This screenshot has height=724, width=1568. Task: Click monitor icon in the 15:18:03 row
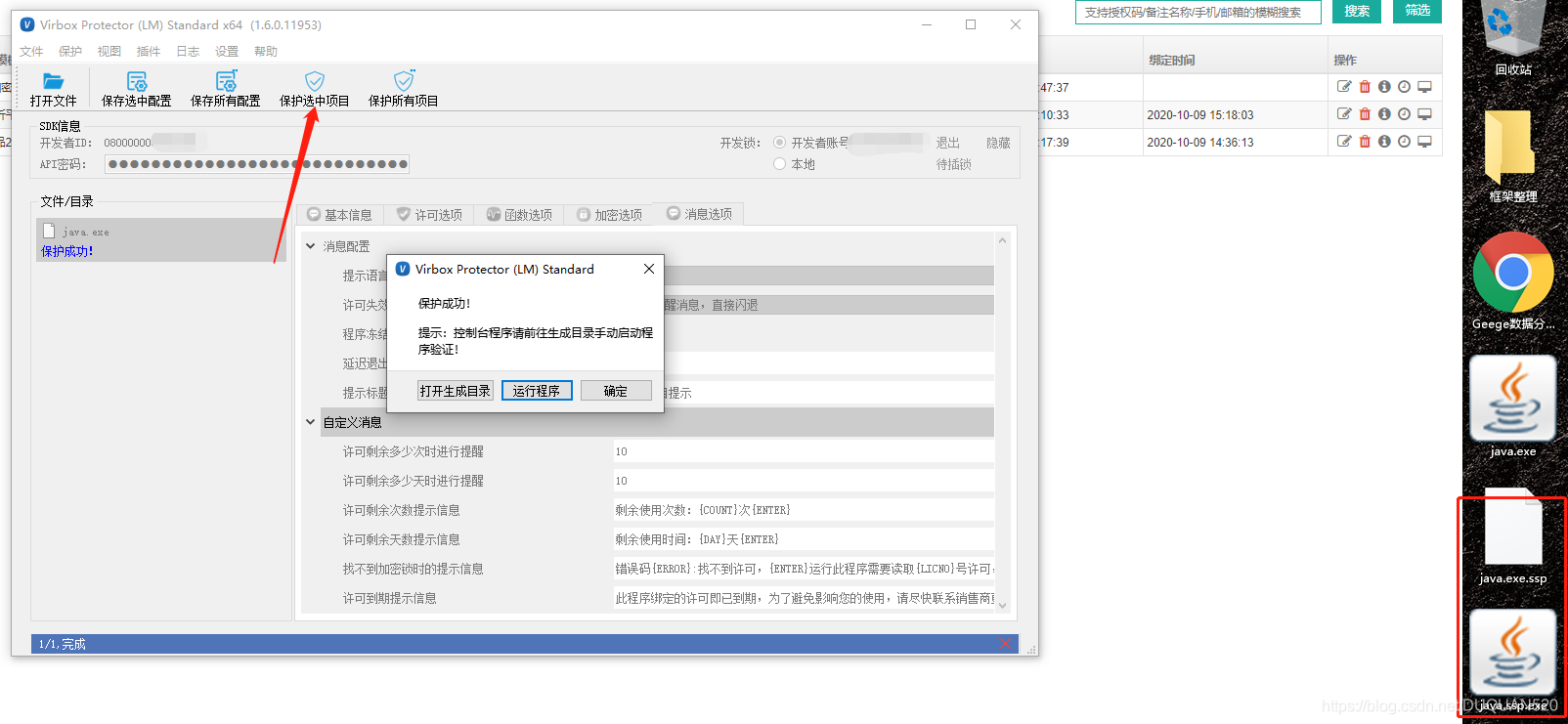click(x=1424, y=114)
